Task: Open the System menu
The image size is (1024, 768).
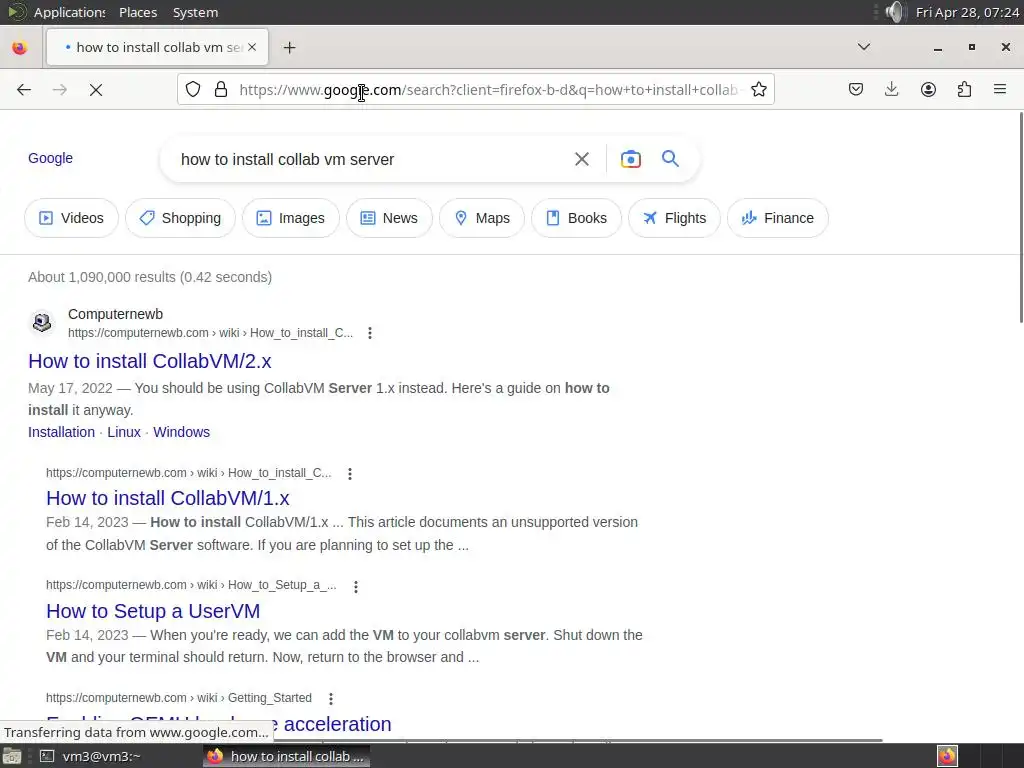Action: click(195, 12)
